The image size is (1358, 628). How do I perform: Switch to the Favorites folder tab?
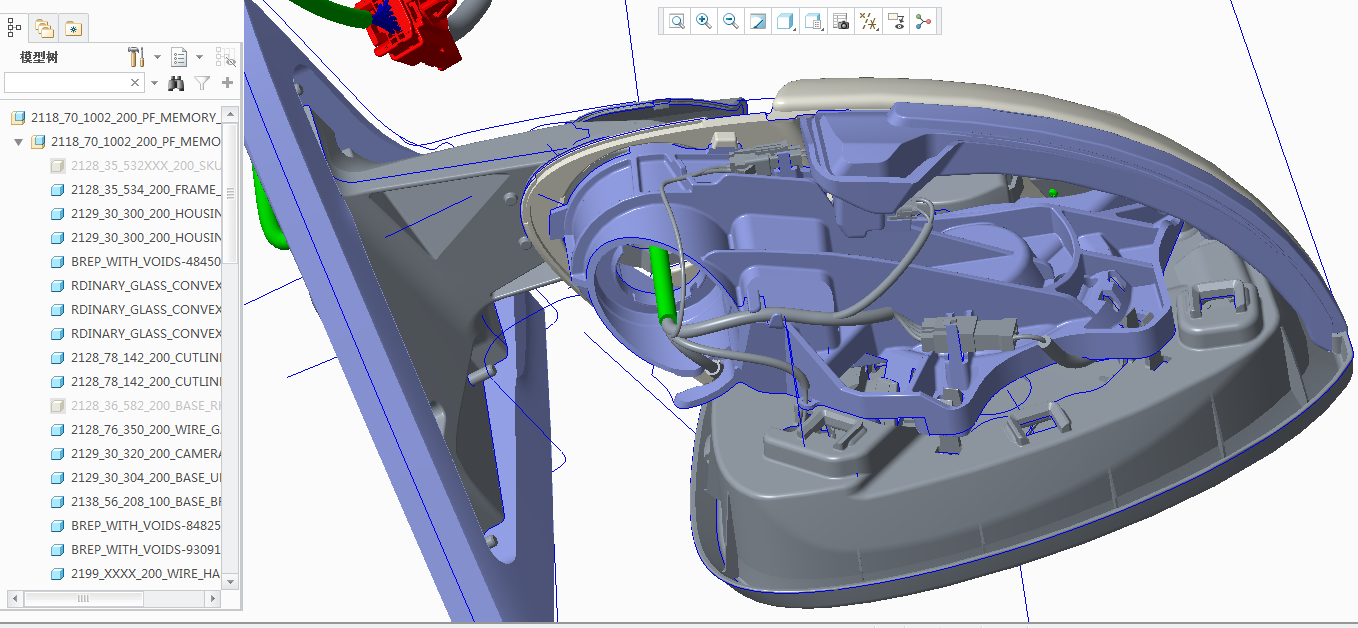click(x=73, y=28)
